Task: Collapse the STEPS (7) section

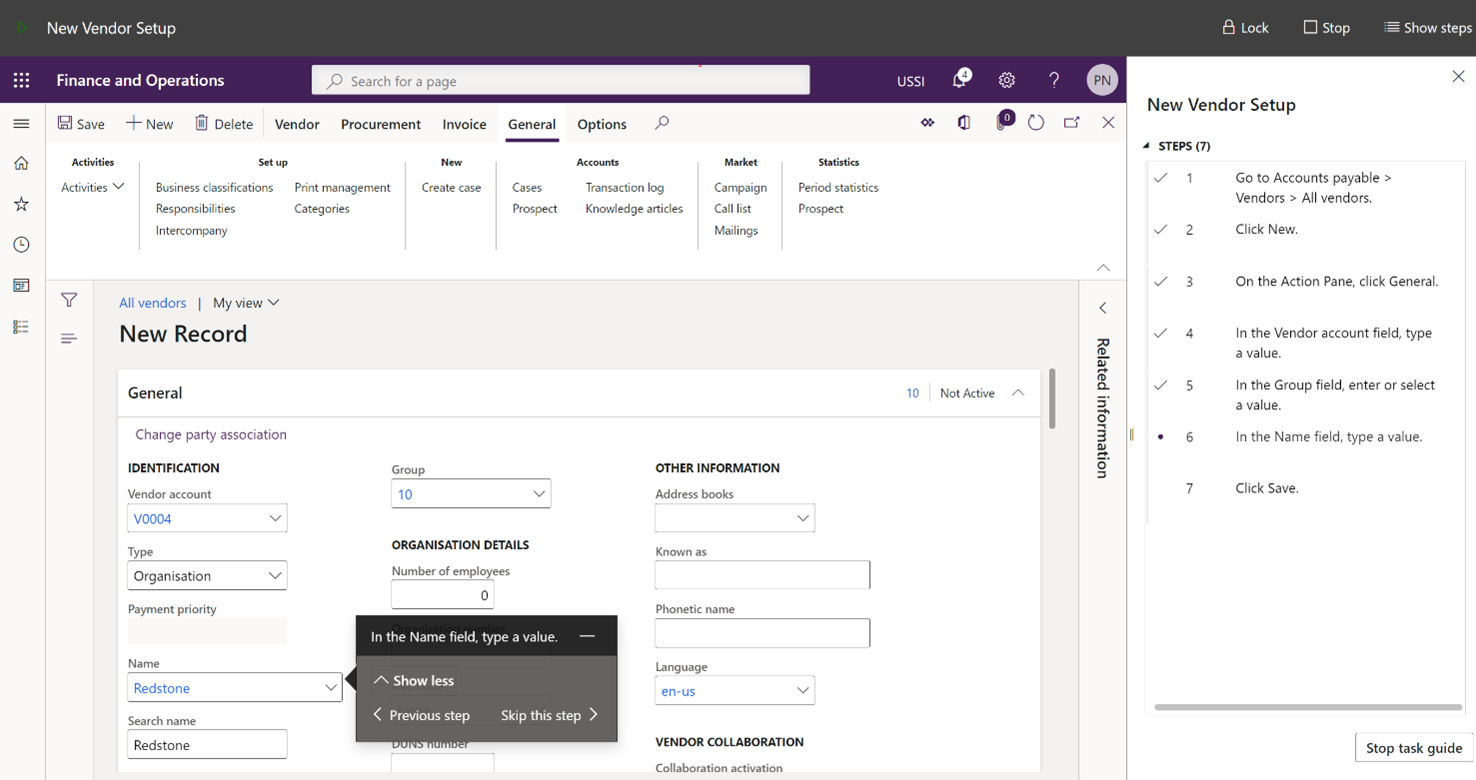Action: 1147,146
